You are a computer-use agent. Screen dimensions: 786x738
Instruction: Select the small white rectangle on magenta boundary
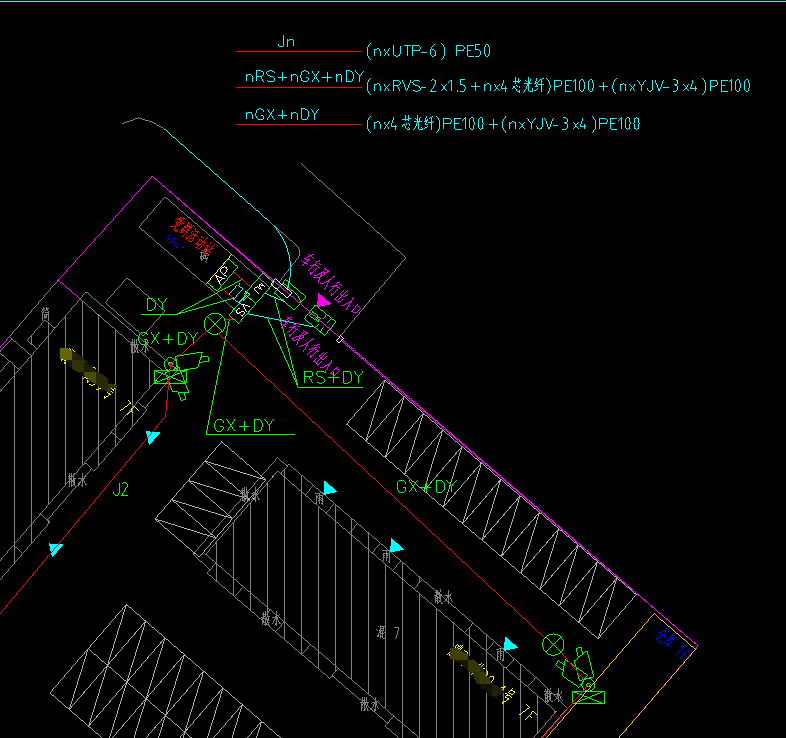(x=339, y=339)
